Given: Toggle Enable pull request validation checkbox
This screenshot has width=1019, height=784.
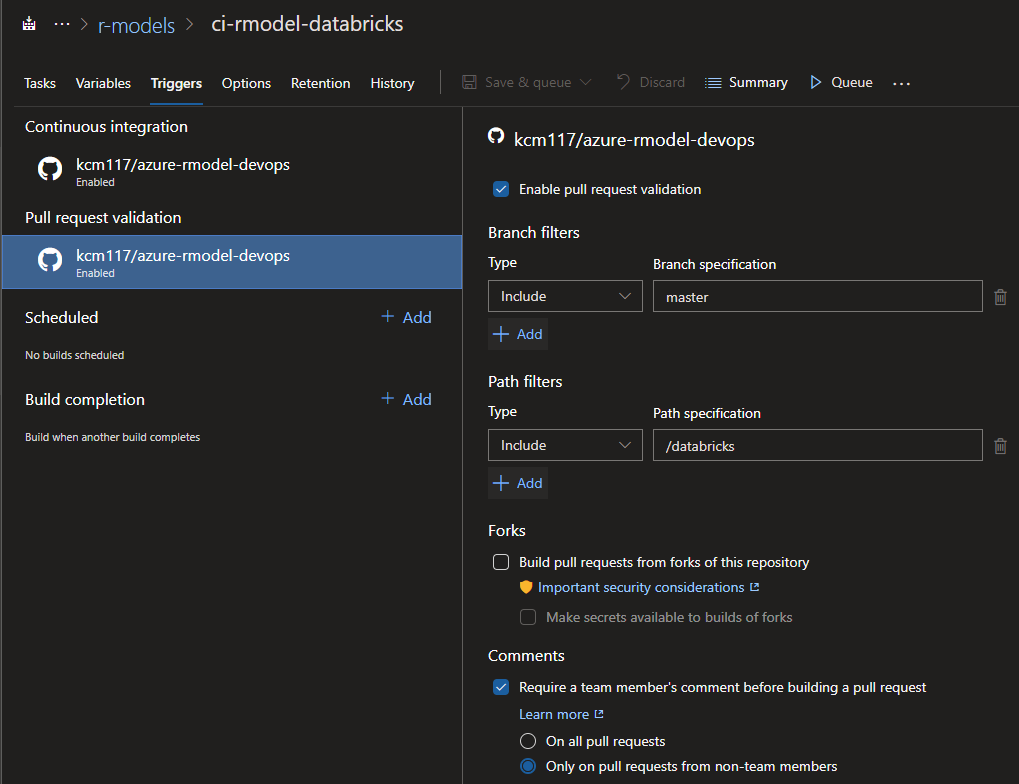Looking at the screenshot, I should (501, 189).
